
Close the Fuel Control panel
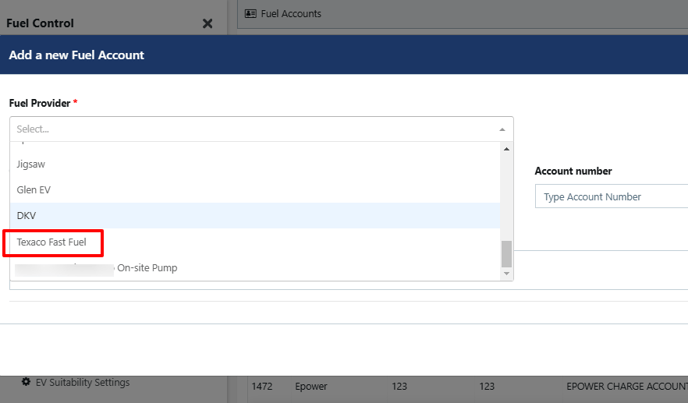pos(208,23)
